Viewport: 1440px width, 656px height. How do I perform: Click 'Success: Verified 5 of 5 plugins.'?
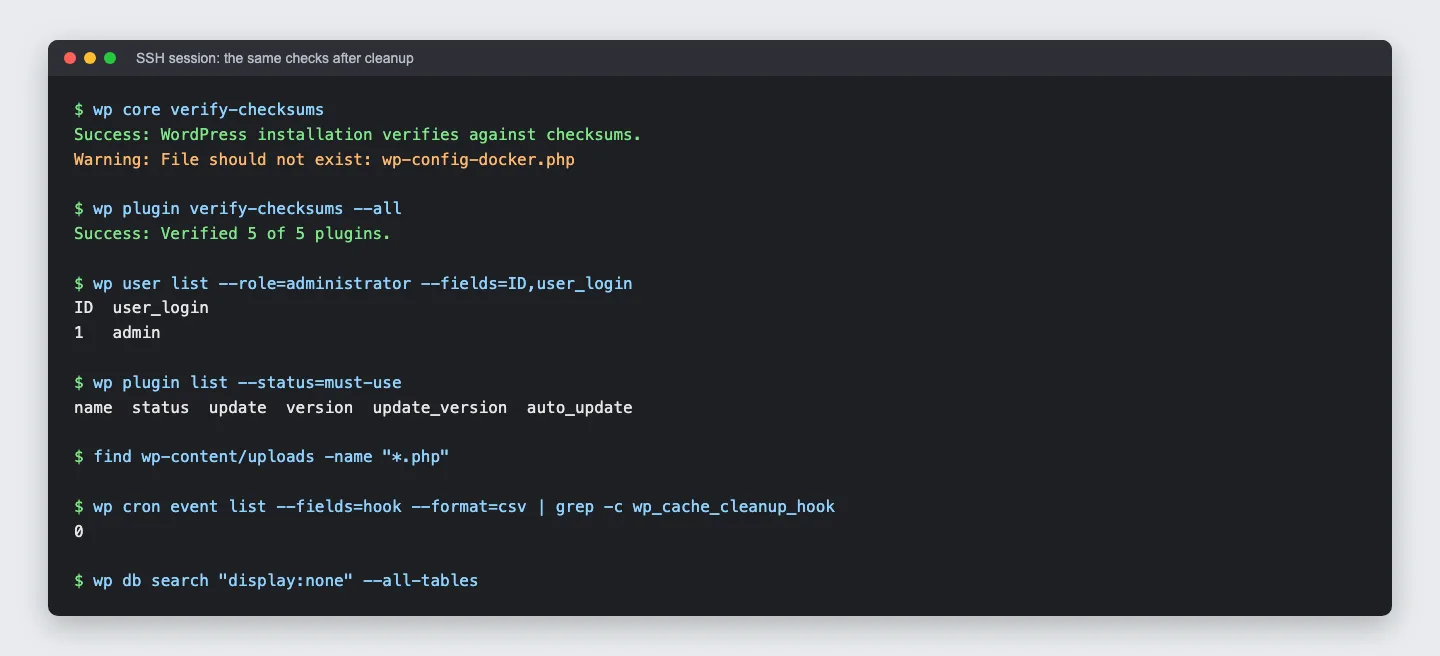click(232, 234)
